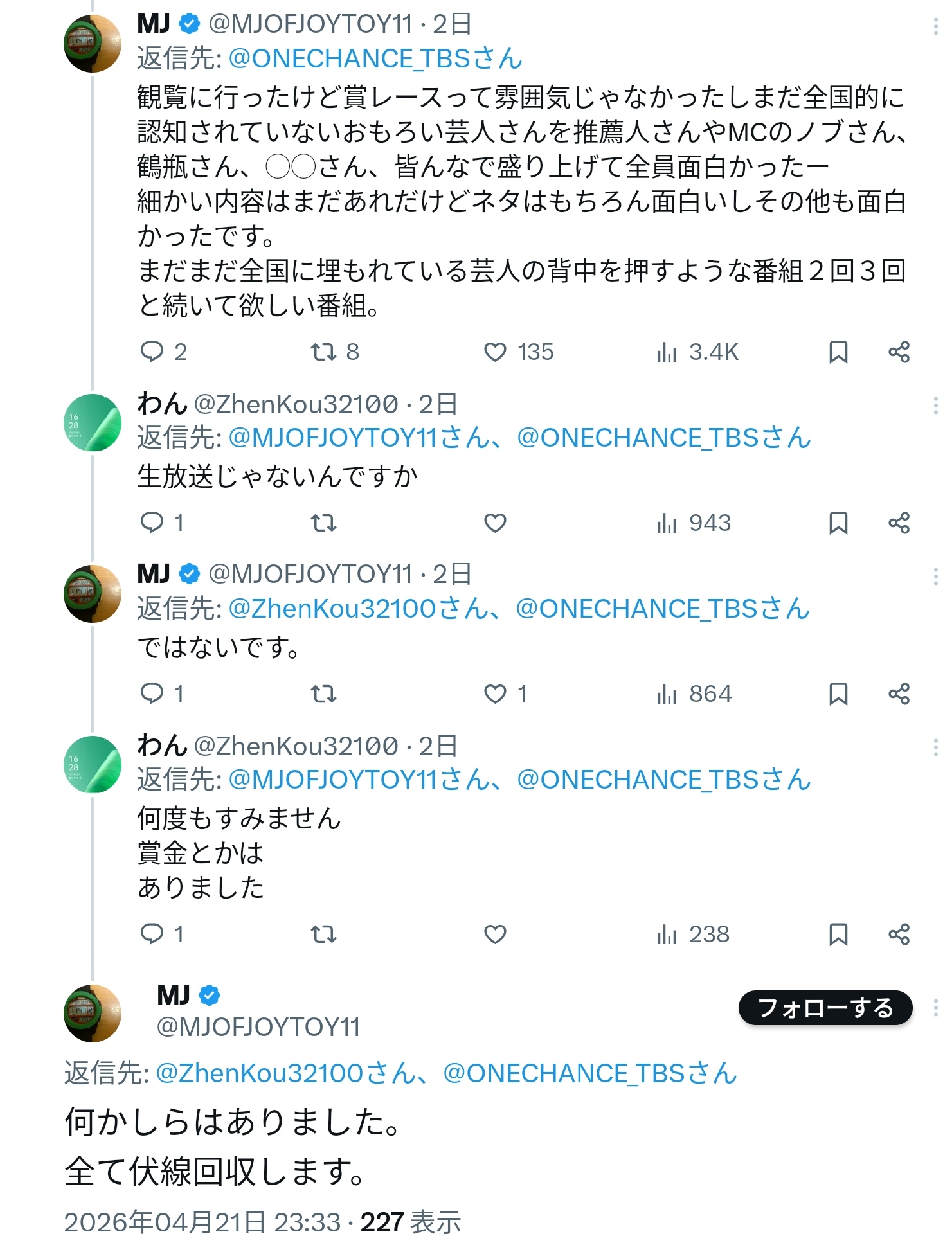
Task: Repost the tweet with 8 reposts
Action: pos(323,352)
